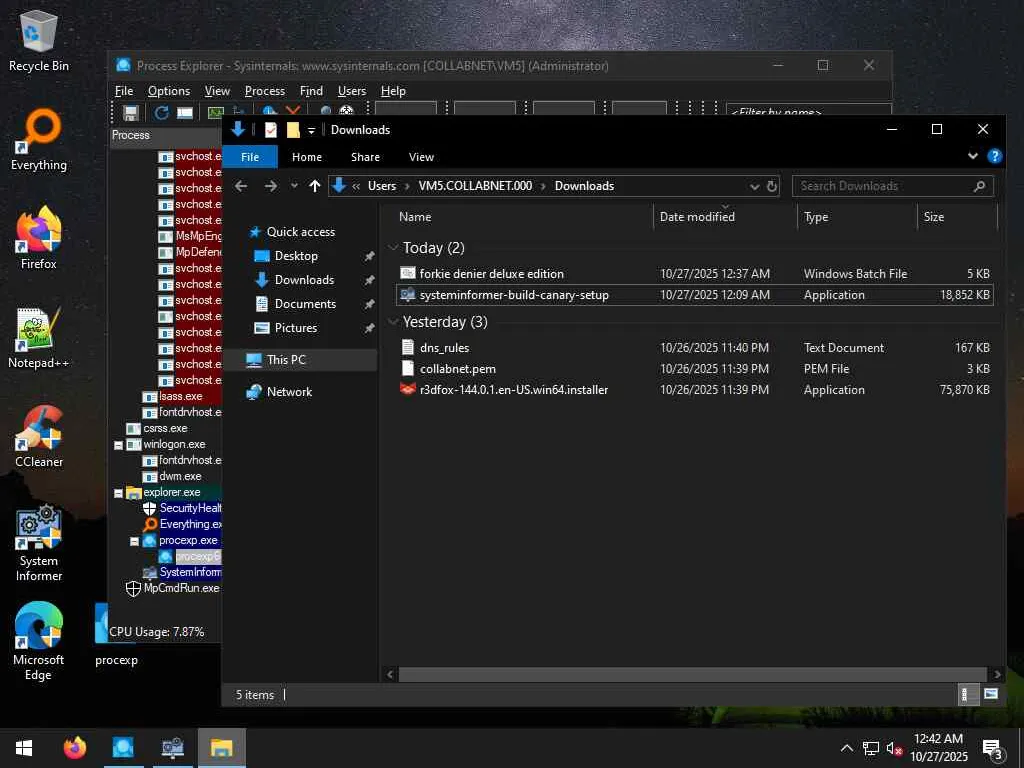Viewport: 1024px width, 768px height.
Task: Collapse the Today (2) group
Action: pyautogui.click(x=393, y=248)
